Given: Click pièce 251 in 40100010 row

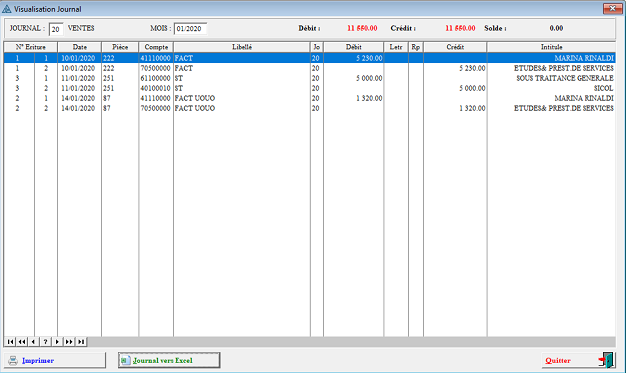Looking at the screenshot, I should (x=109, y=88).
